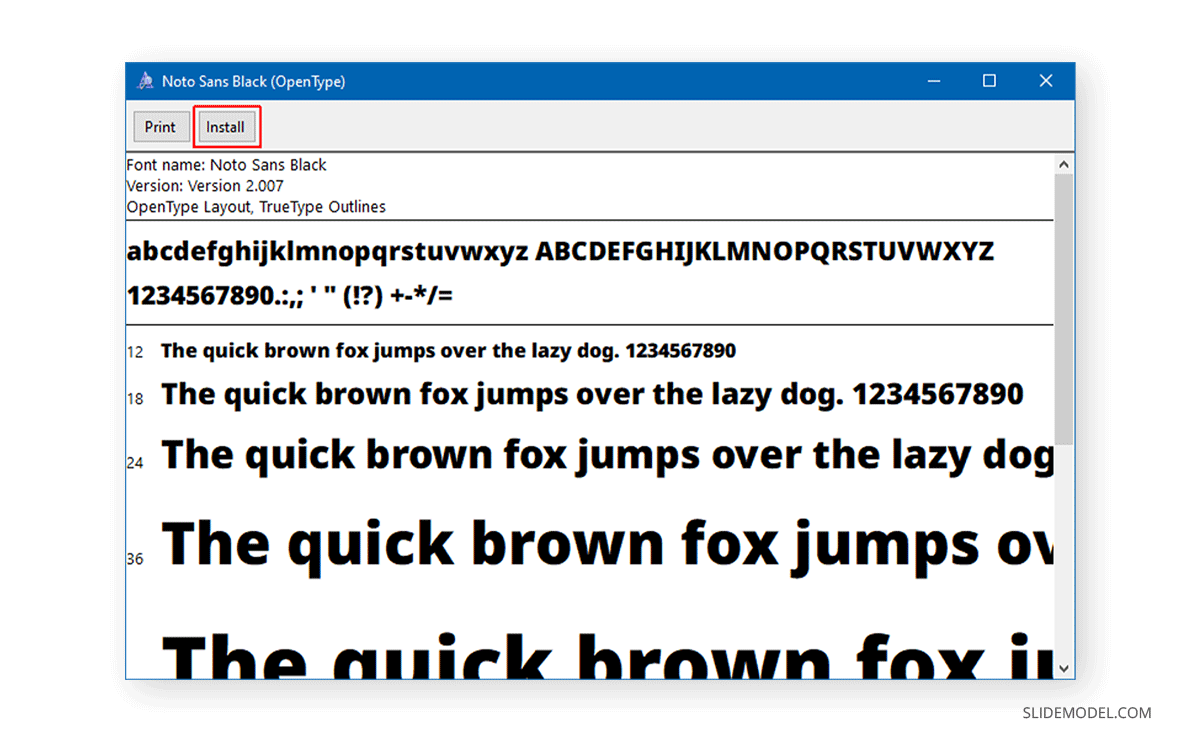Click the Print button
Screen dimensions: 1200x743
pyautogui.click(x=160, y=127)
